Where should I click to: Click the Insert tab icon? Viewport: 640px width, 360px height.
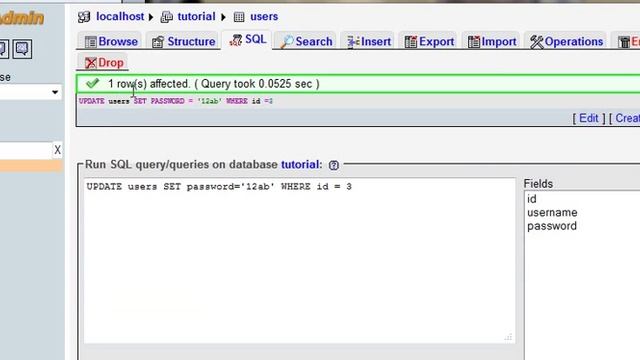(x=353, y=42)
